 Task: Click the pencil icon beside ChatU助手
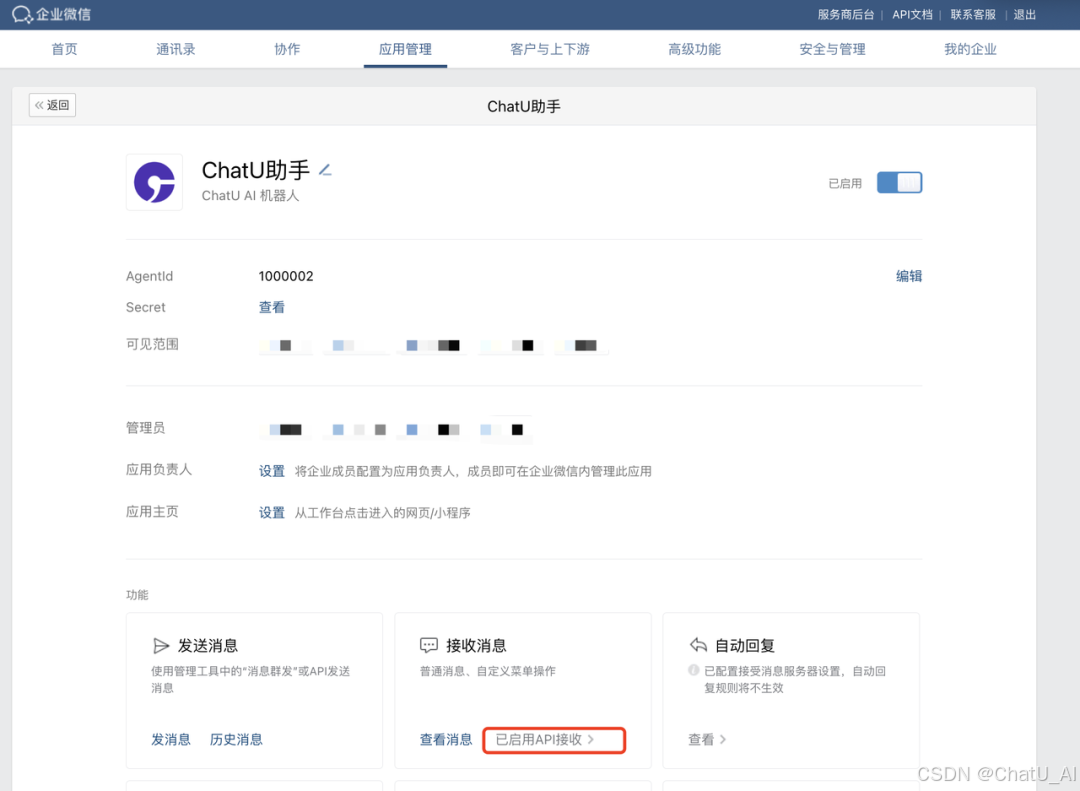(x=325, y=170)
